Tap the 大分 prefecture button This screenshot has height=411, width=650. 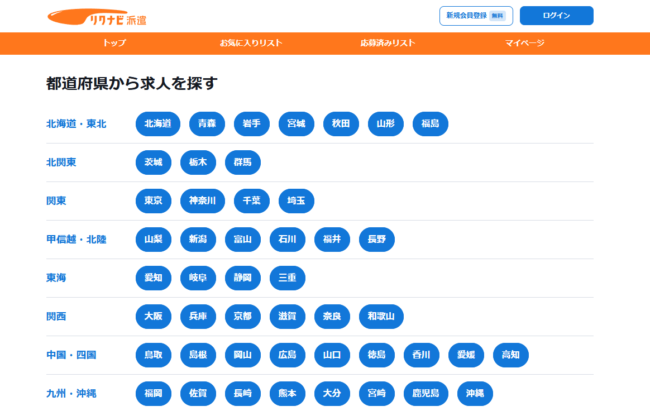pos(332,393)
